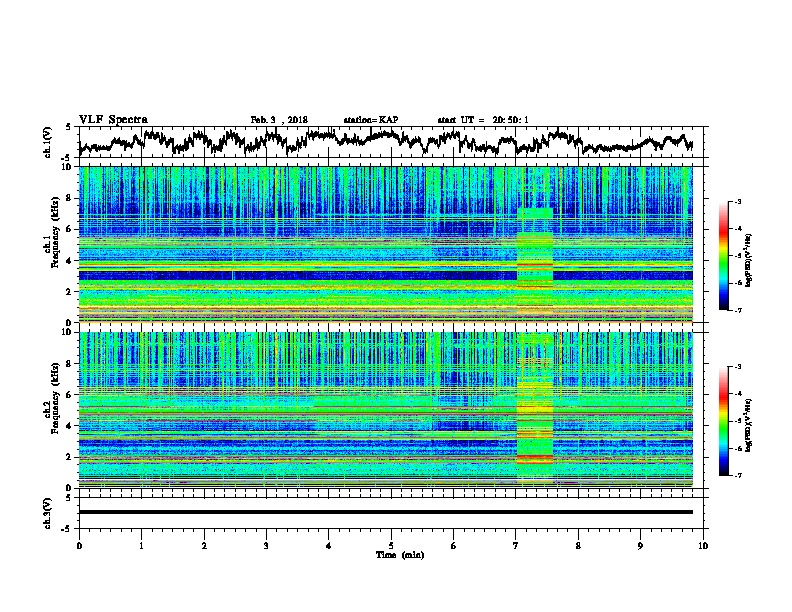Click time axis tick label 3
This screenshot has height=612, width=792.
pyautogui.click(x=266, y=546)
